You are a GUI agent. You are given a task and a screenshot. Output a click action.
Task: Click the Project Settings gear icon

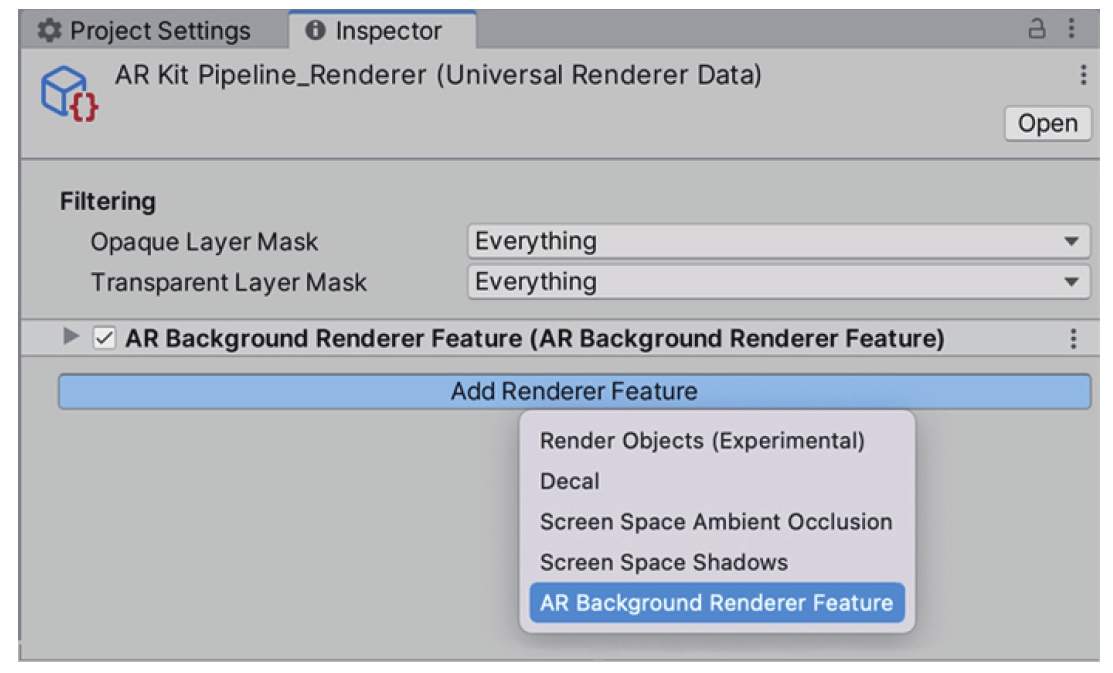[x=49, y=31]
